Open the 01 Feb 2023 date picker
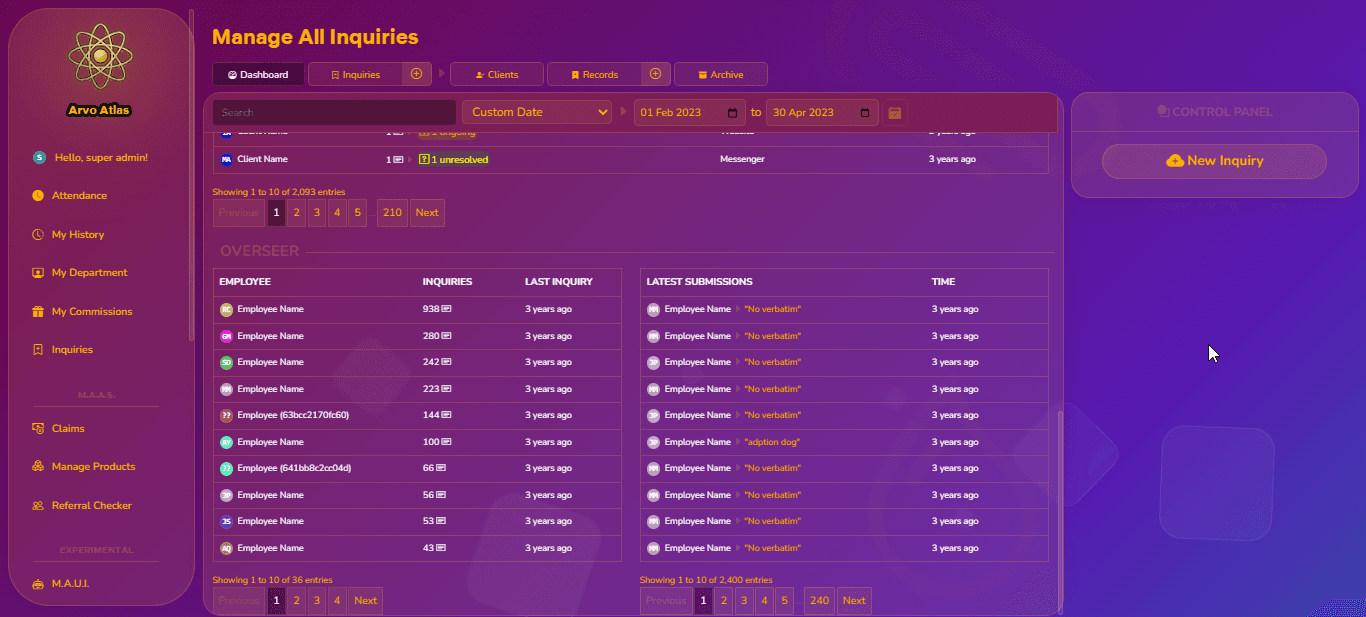Image resolution: width=1366 pixels, height=617 pixels. 733,113
